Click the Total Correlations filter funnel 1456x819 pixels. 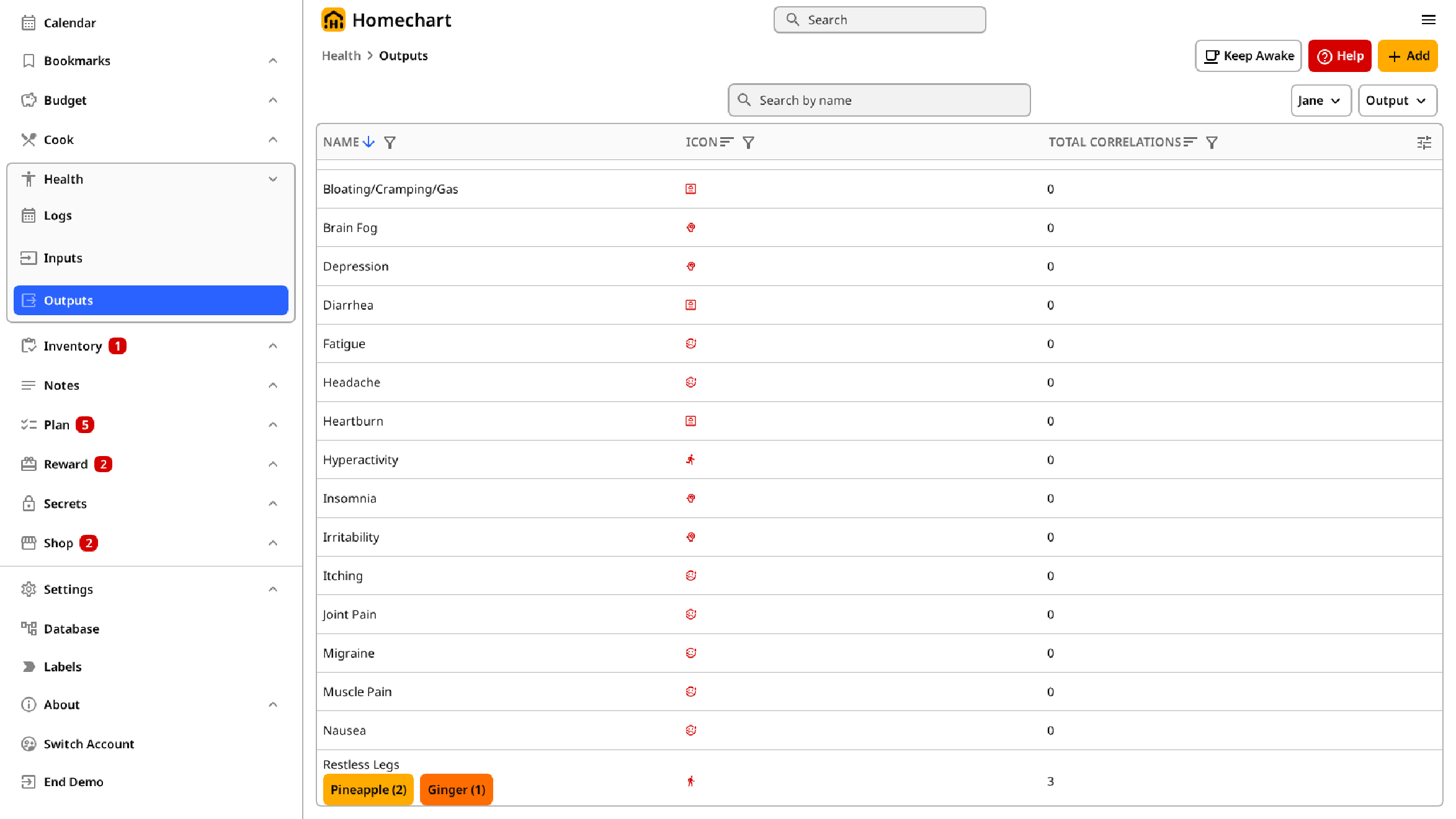pos(1212,143)
